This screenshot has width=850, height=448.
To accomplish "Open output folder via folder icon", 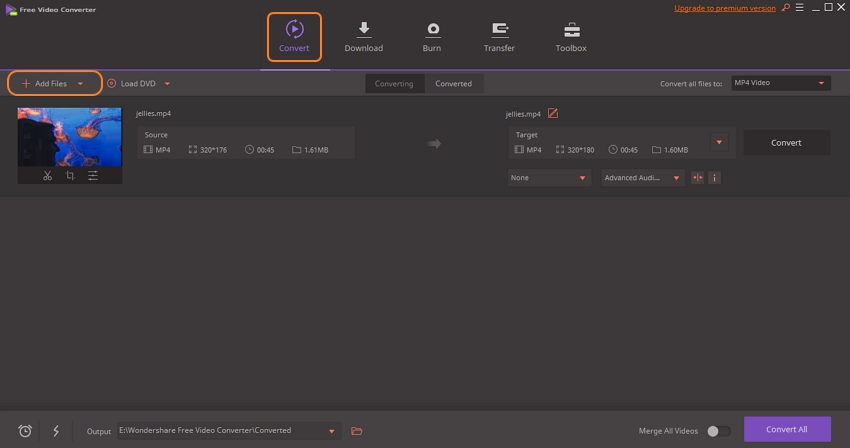I will click(x=357, y=431).
